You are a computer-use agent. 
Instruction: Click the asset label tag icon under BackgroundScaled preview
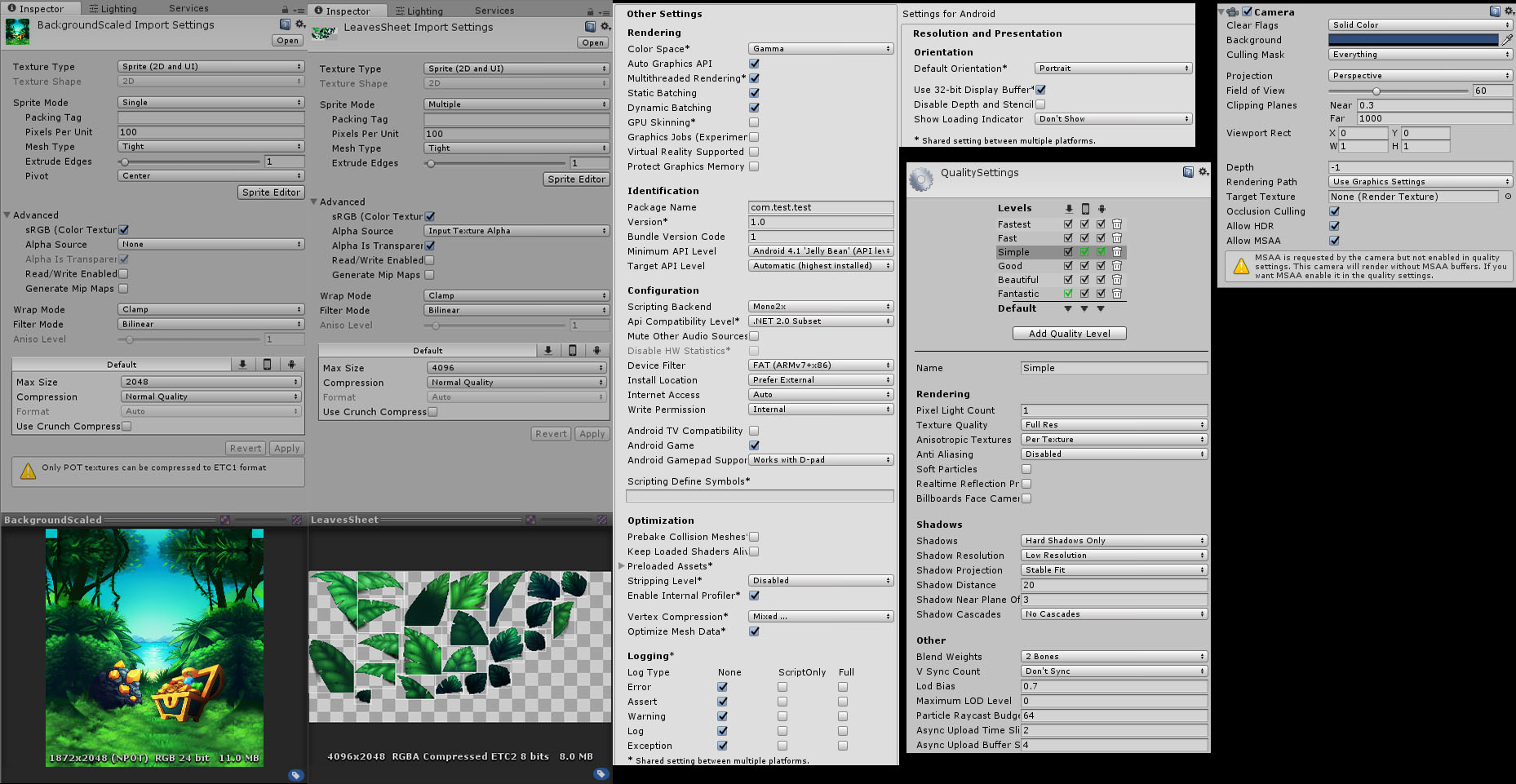point(295,775)
